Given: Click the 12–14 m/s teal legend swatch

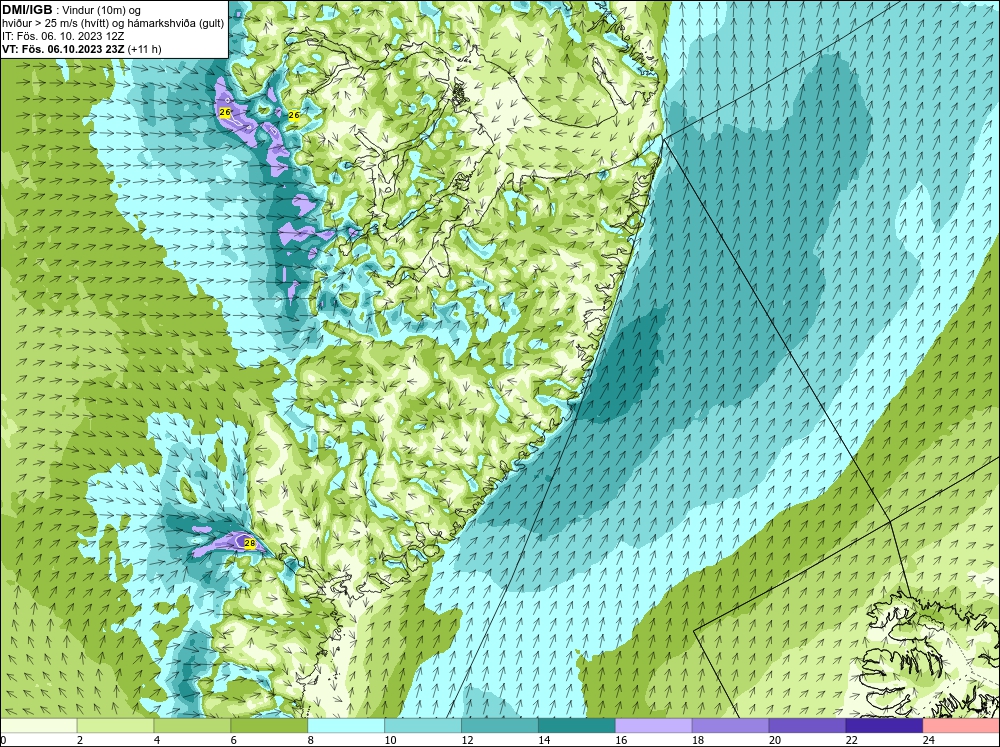Looking at the screenshot, I should (x=499, y=726).
